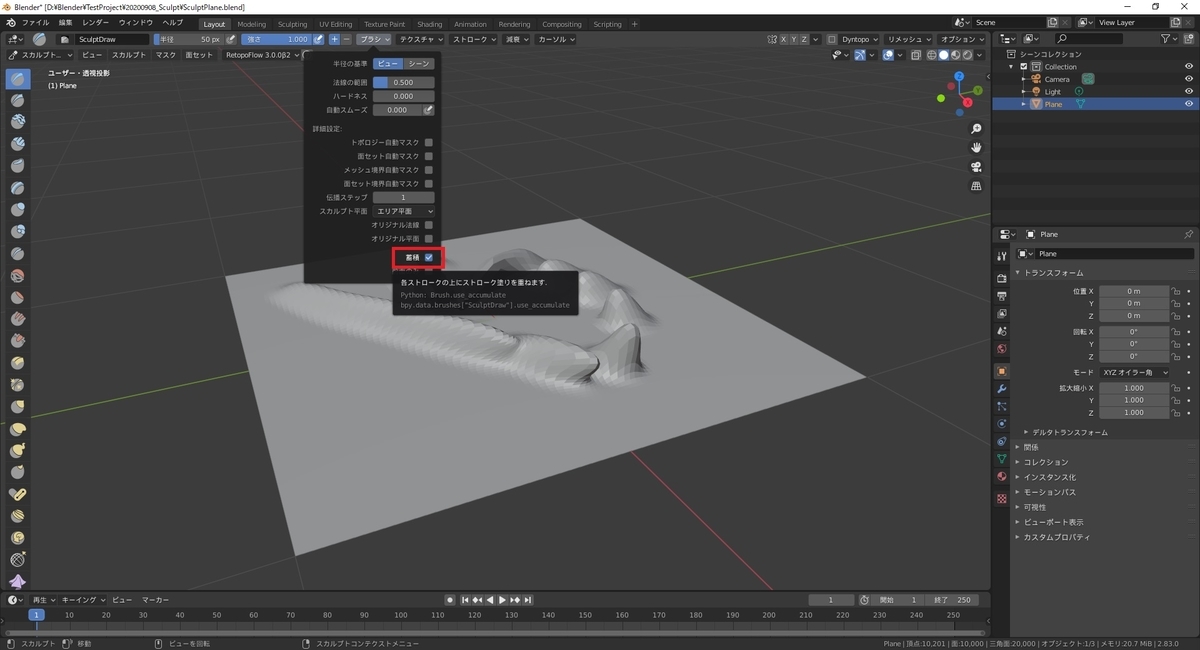Open the レンダー menu
Screen dimensions: 1200x650
pos(96,22)
